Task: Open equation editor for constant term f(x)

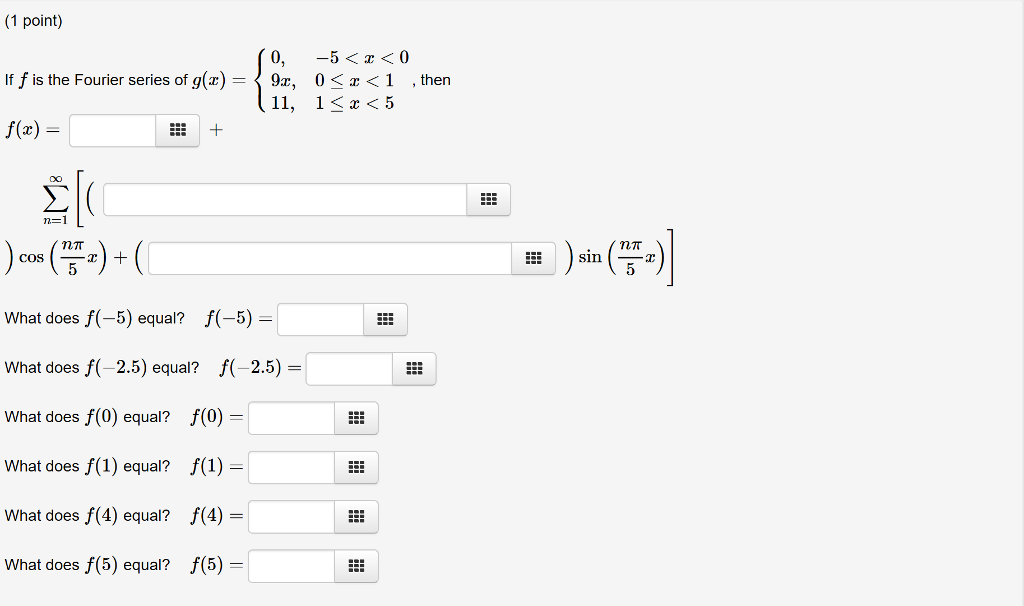Action: [178, 130]
